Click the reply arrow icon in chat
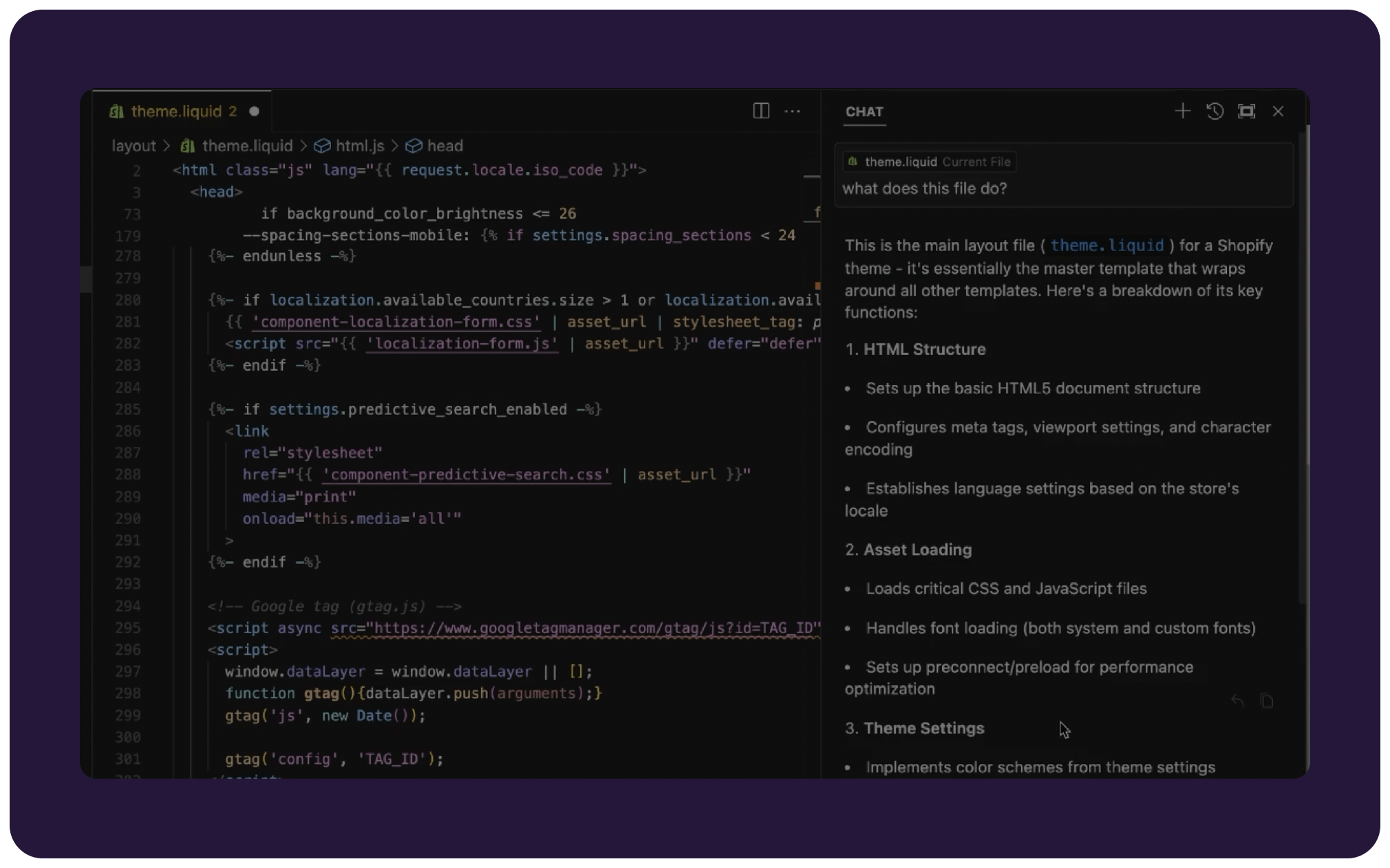This screenshot has width=1390, height=868. point(1237,701)
